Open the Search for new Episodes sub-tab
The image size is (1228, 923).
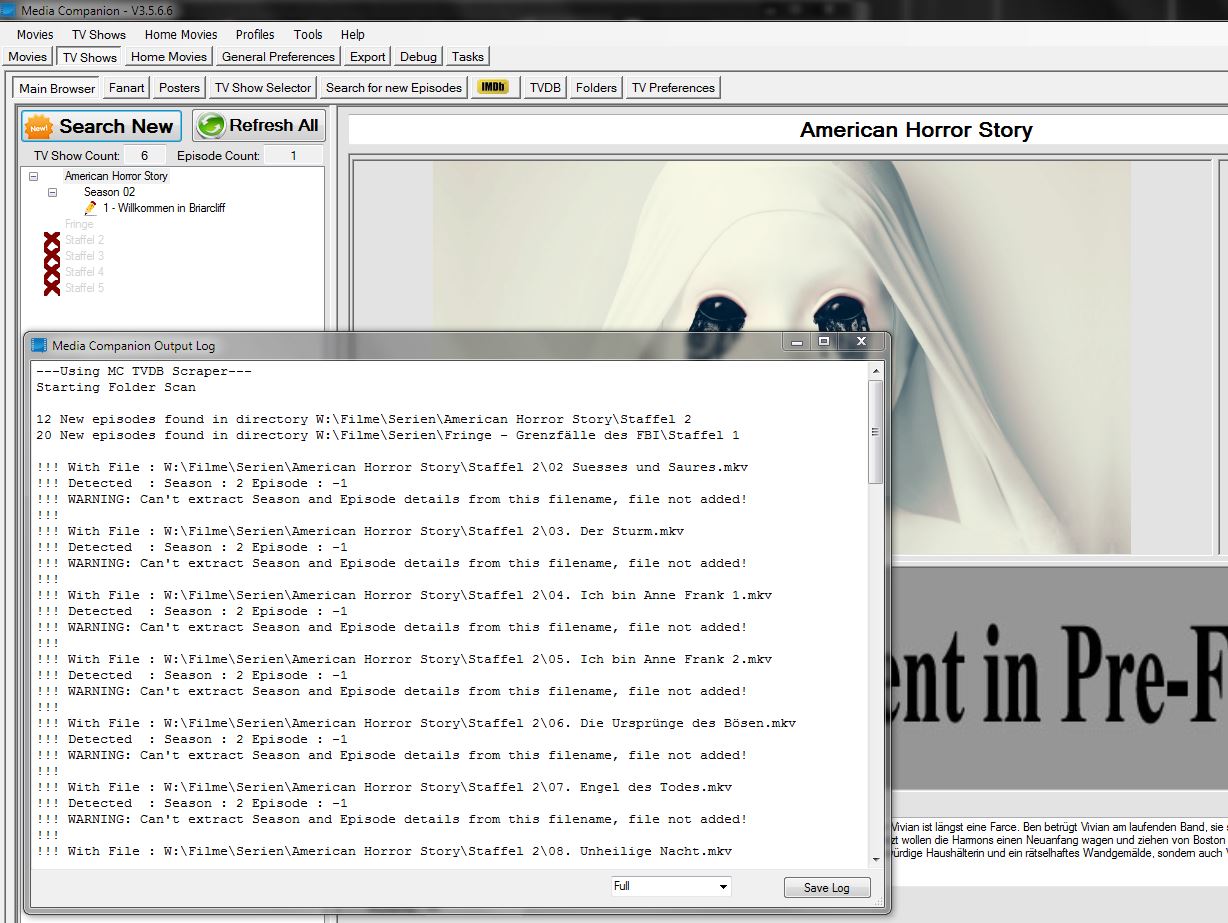point(394,88)
